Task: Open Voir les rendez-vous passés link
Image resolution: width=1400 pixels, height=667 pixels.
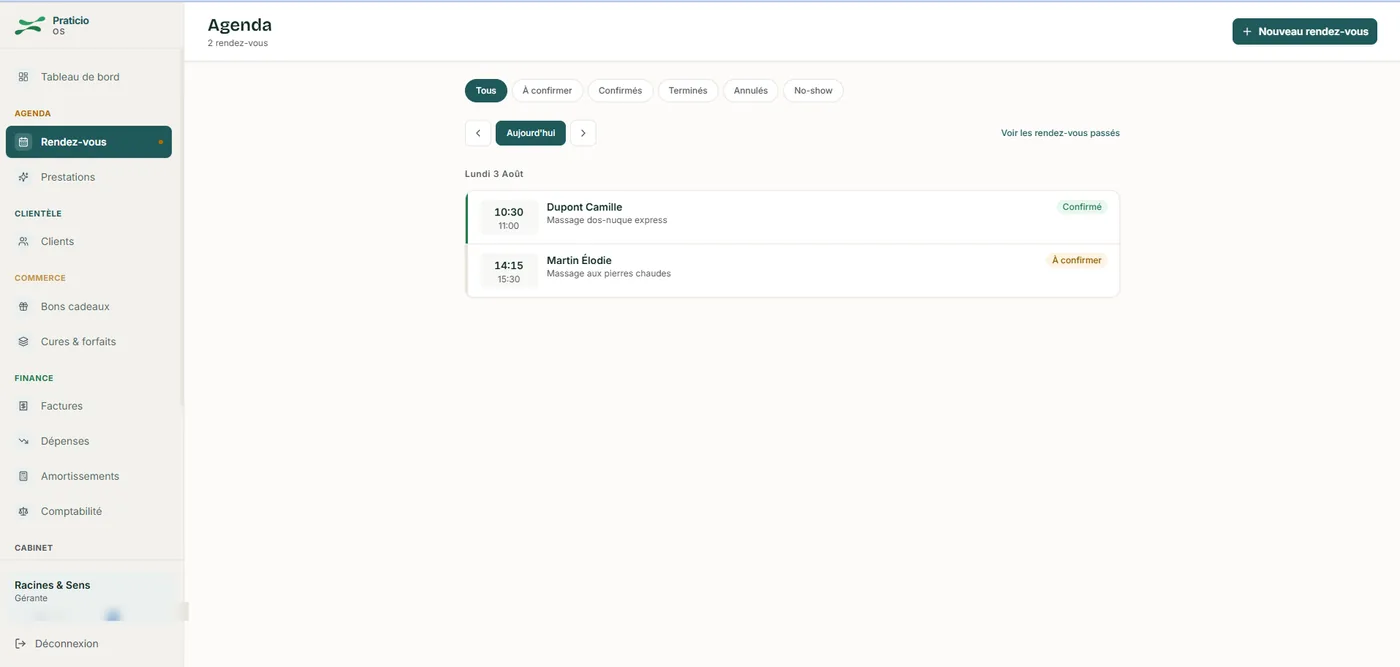Action: point(1060,133)
